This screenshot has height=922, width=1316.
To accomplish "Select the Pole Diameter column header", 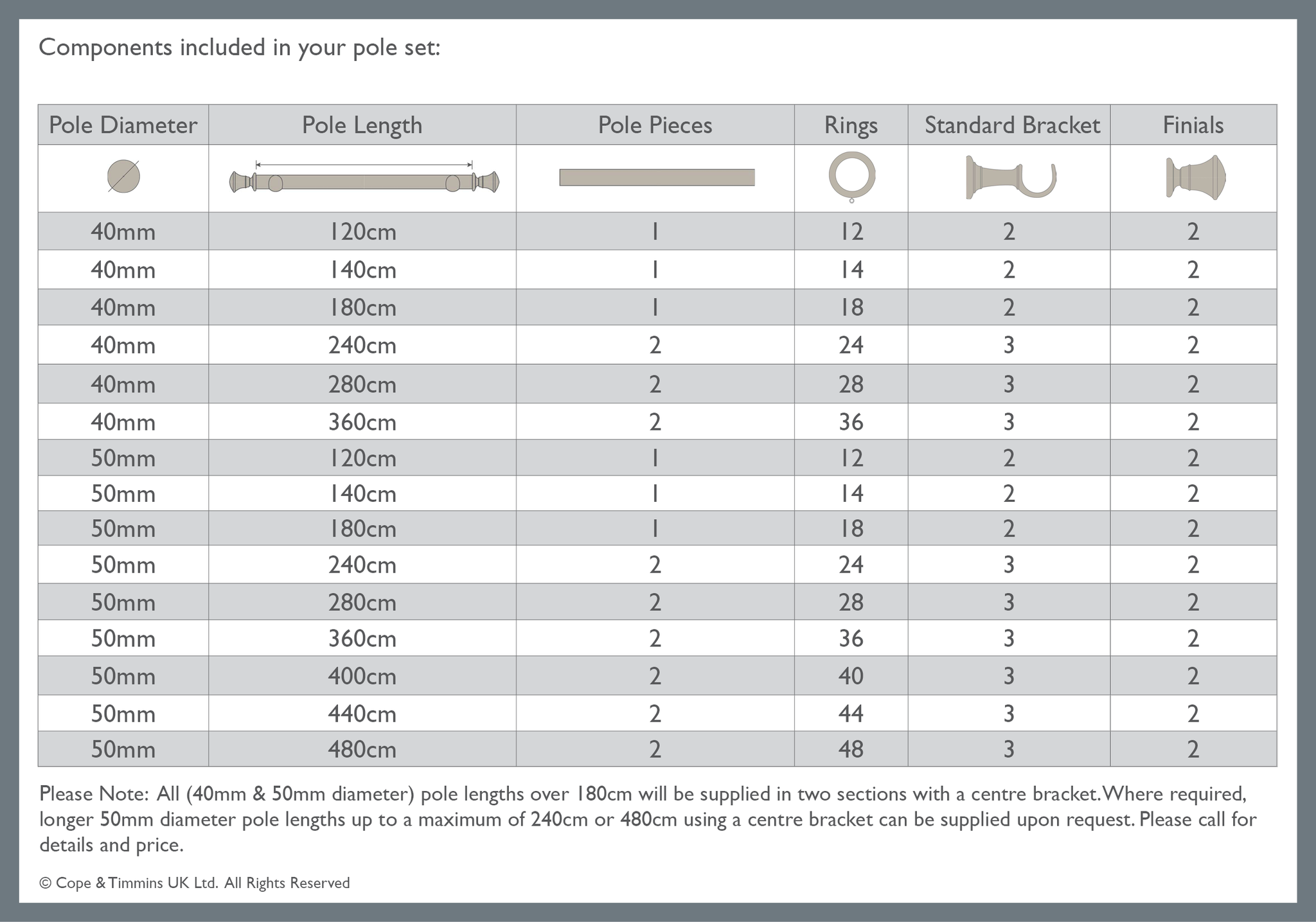I will tap(123, 125).
